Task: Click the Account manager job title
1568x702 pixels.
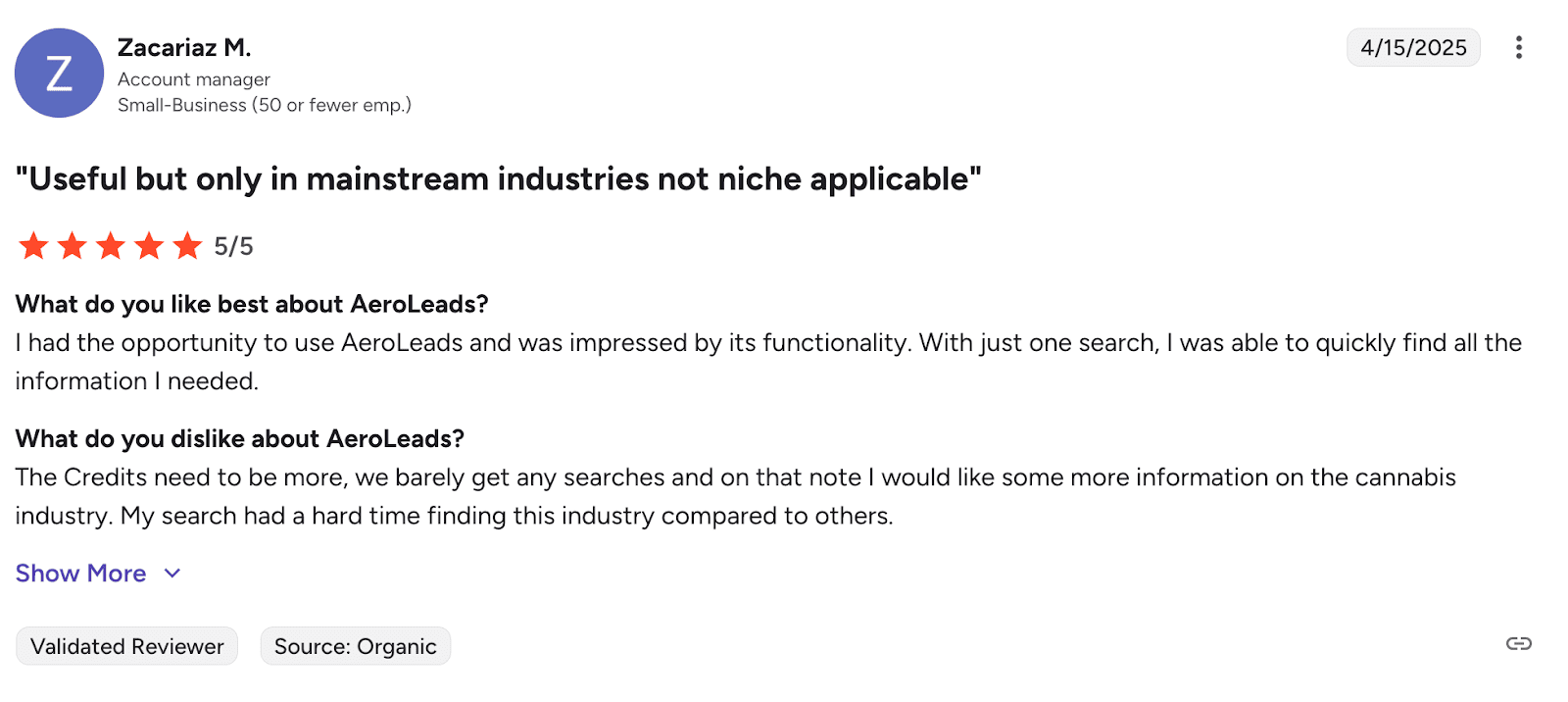Action: tap(193, 79)
